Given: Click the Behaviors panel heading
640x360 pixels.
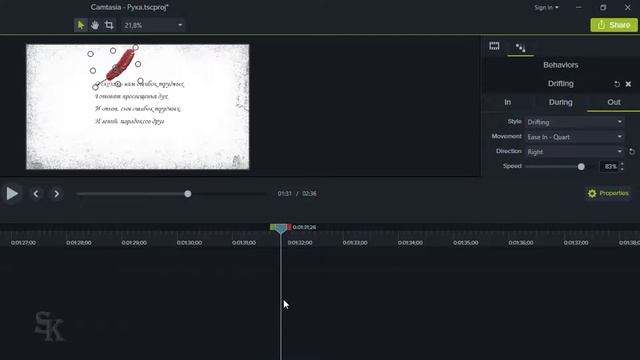Looking at the screenshot, I should click(560, 65).
